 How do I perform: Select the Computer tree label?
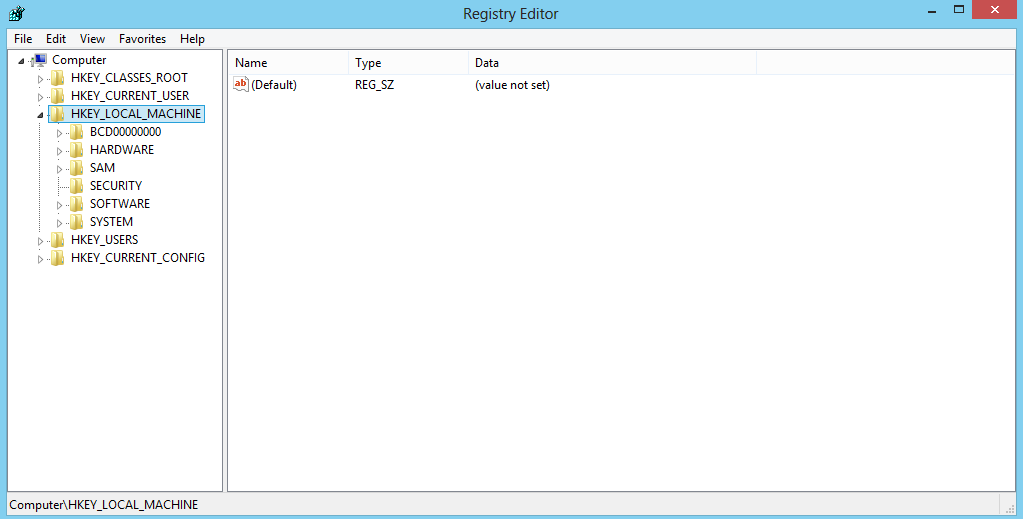coord(79,60)
